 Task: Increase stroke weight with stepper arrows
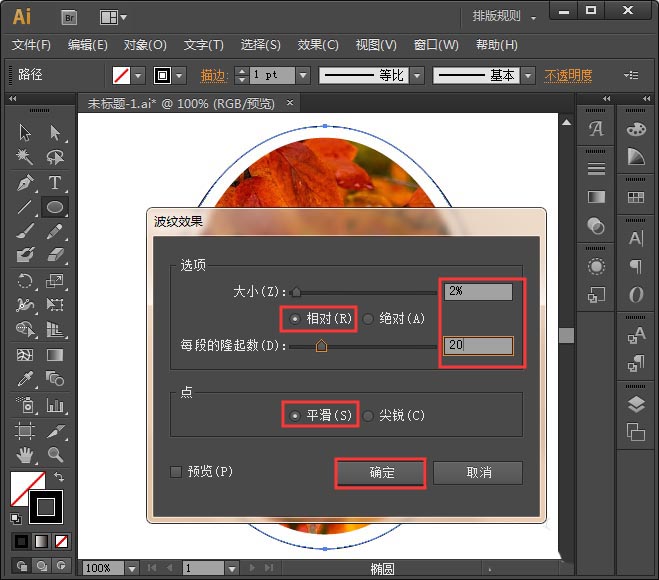pos(241,72)
